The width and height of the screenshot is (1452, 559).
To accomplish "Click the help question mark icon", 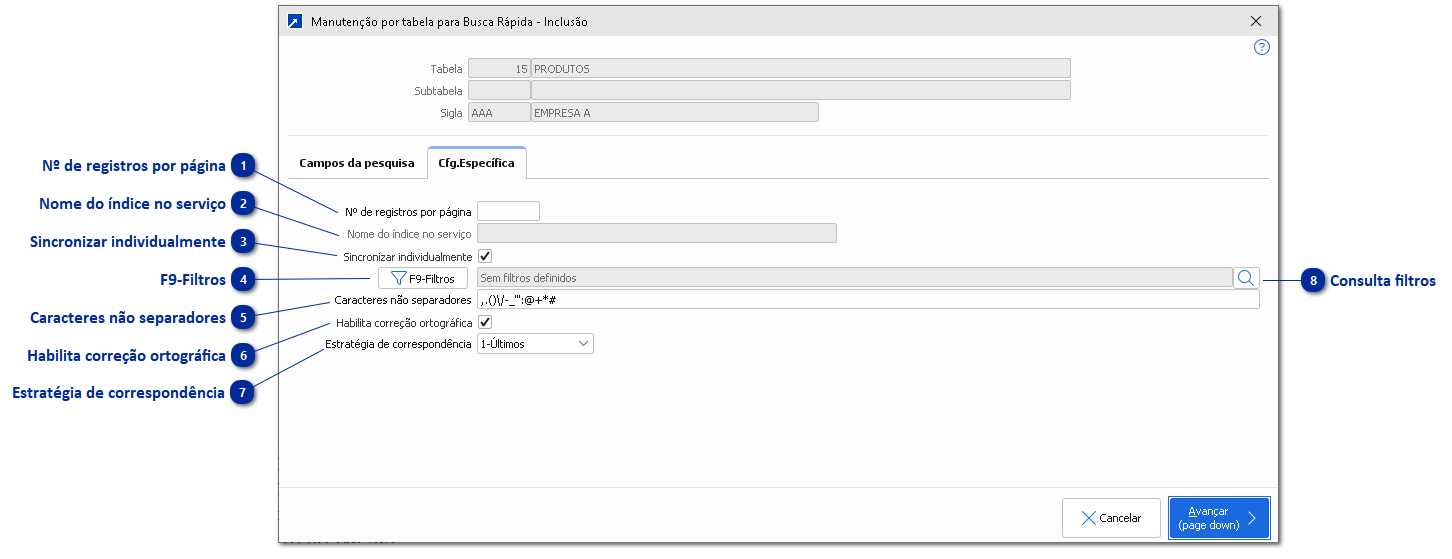I will tap(1261, 47).
